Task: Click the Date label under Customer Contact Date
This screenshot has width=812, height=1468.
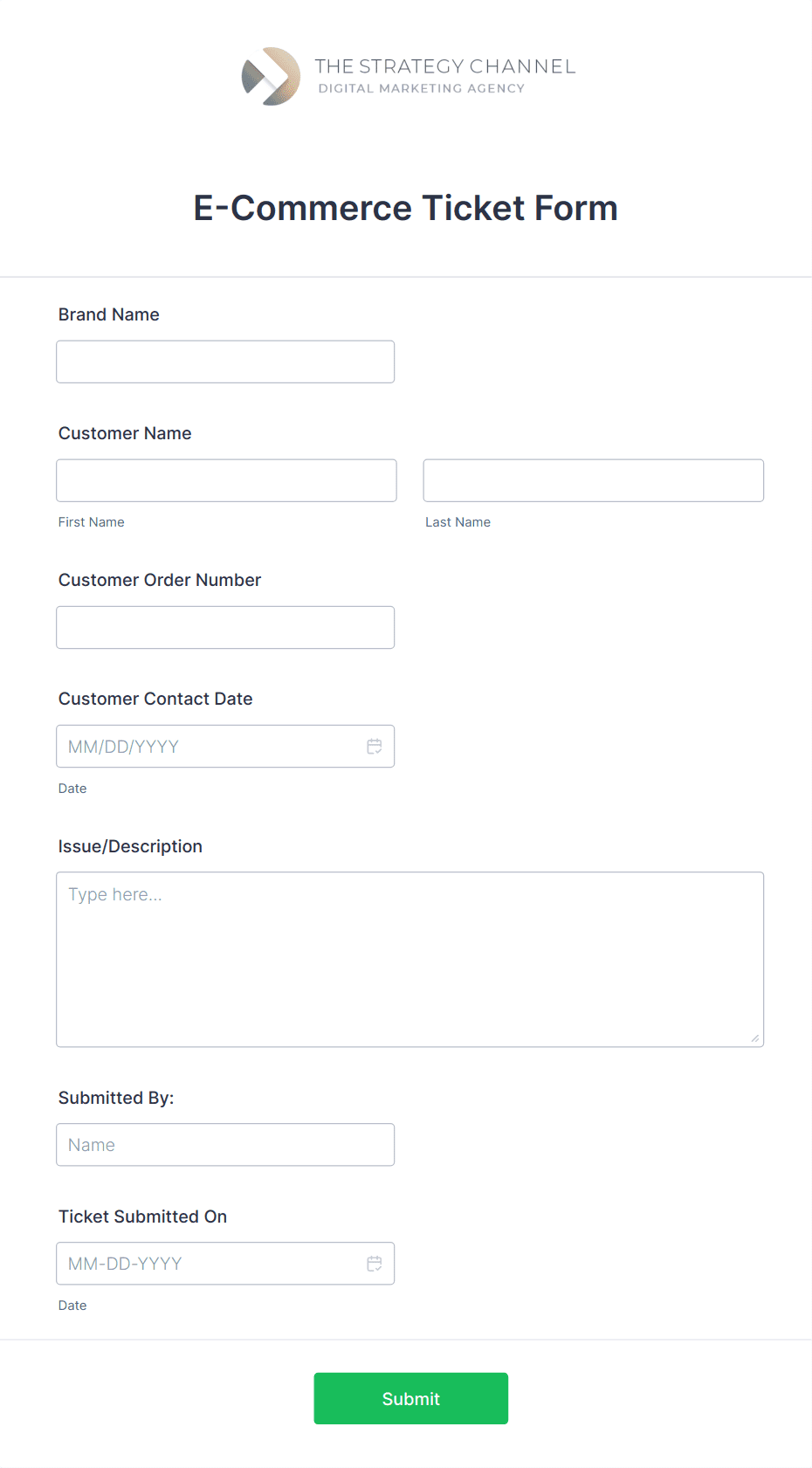Action: (x=72, y=788)
